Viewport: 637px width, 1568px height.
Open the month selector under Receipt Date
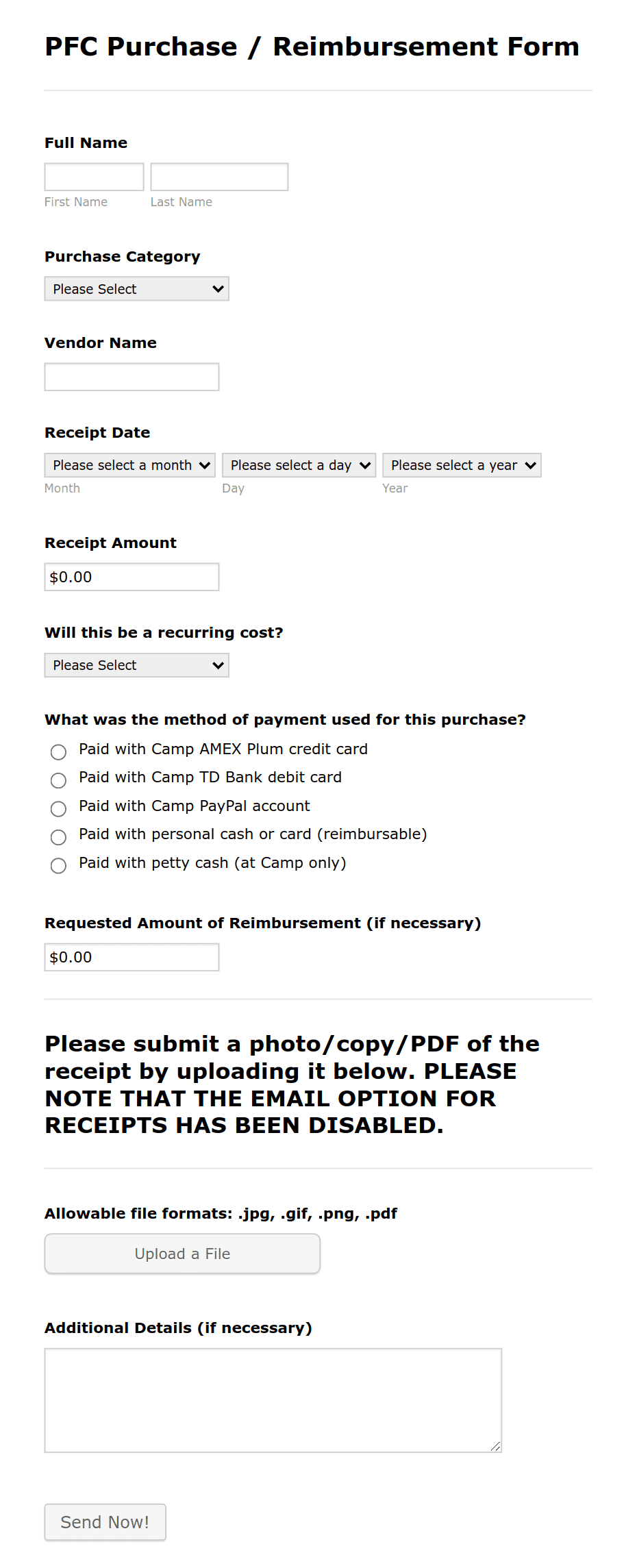(x=129, y=465)
